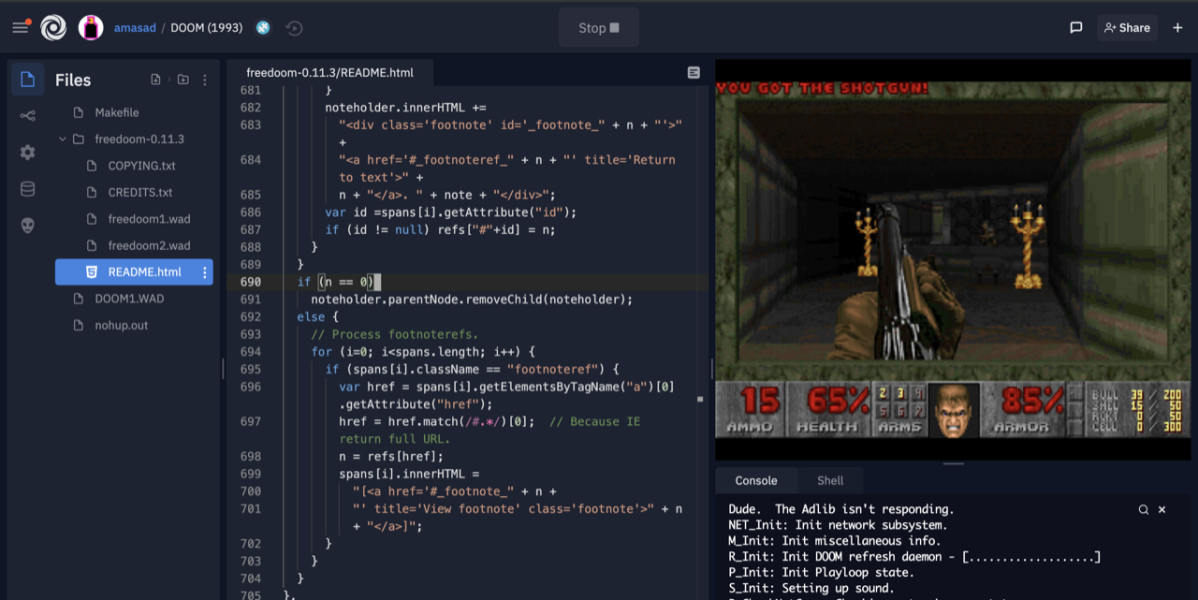Open Settings gear in sidebar
The width and height of the screenshot is (1198, 600).
point(27,152)
